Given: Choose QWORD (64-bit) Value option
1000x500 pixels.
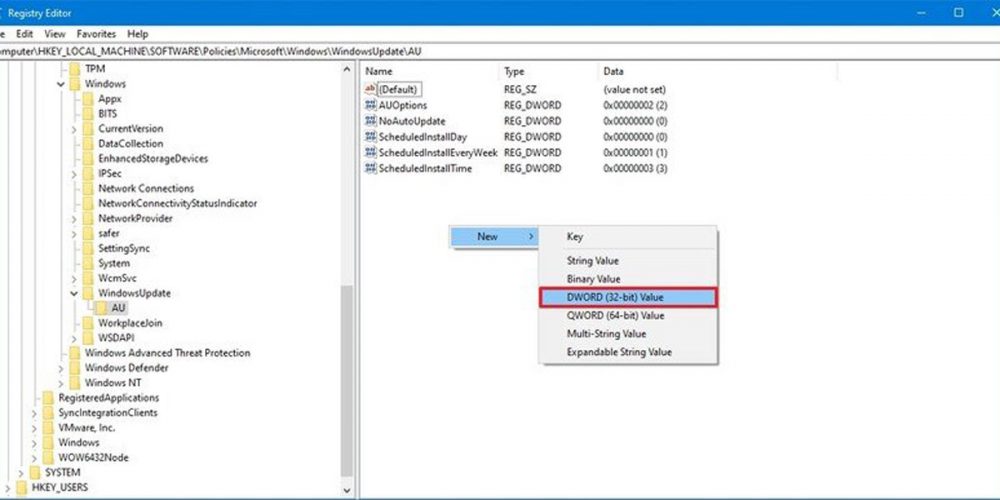Looking at the screenshot, I should coord(615,316).
